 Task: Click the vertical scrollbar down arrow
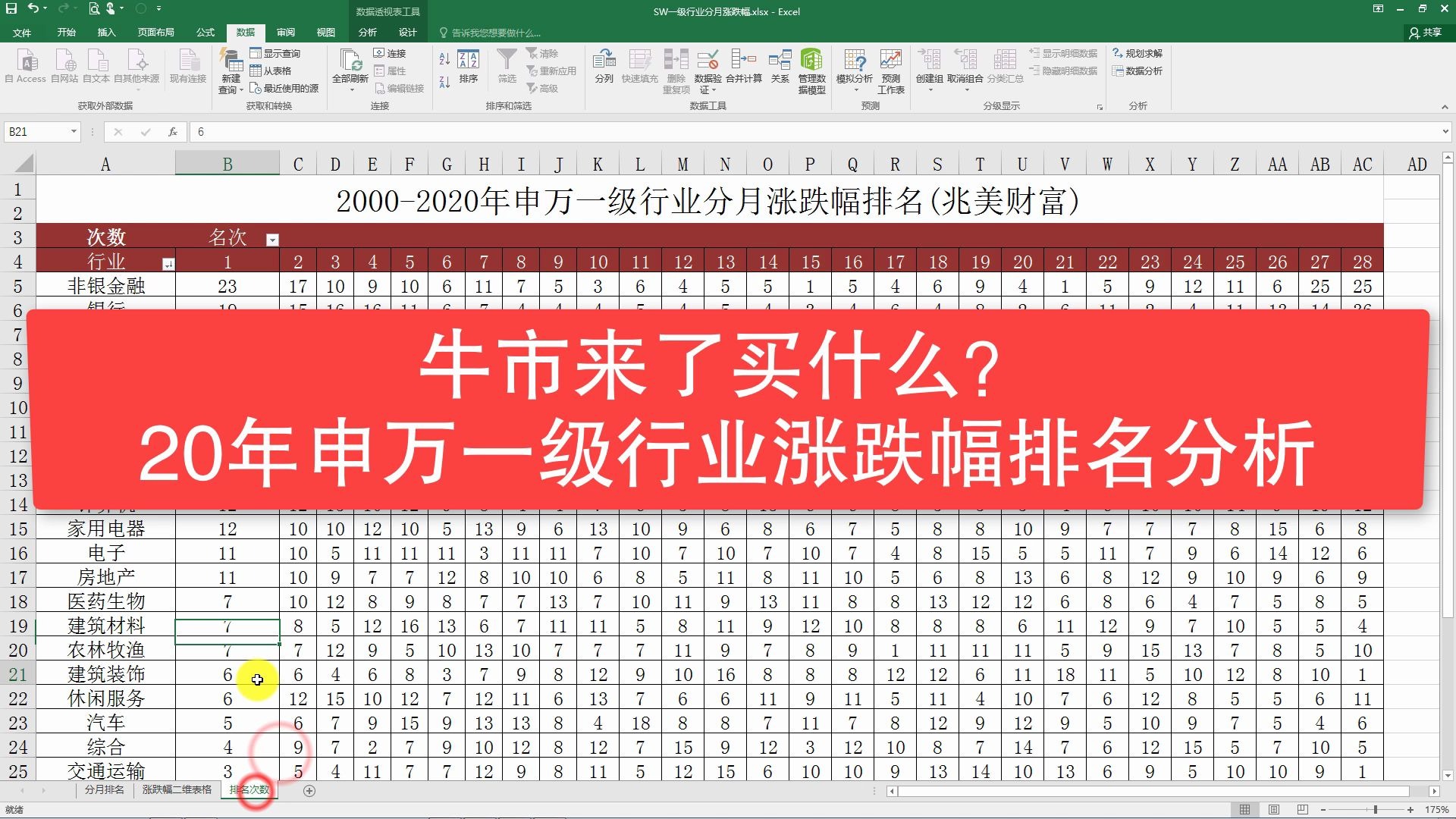point(1448,776)
